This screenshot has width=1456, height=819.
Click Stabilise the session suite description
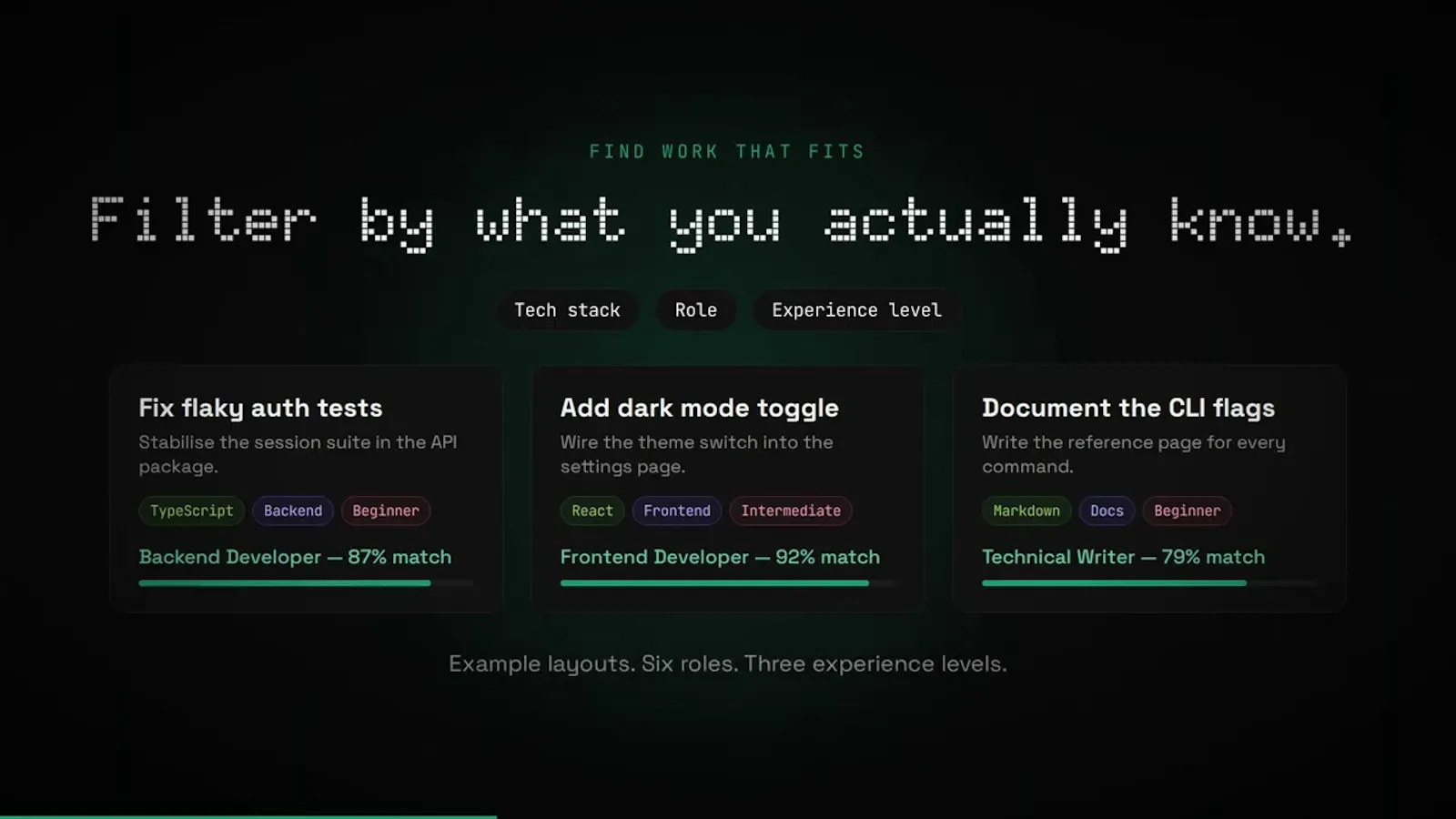298,454
